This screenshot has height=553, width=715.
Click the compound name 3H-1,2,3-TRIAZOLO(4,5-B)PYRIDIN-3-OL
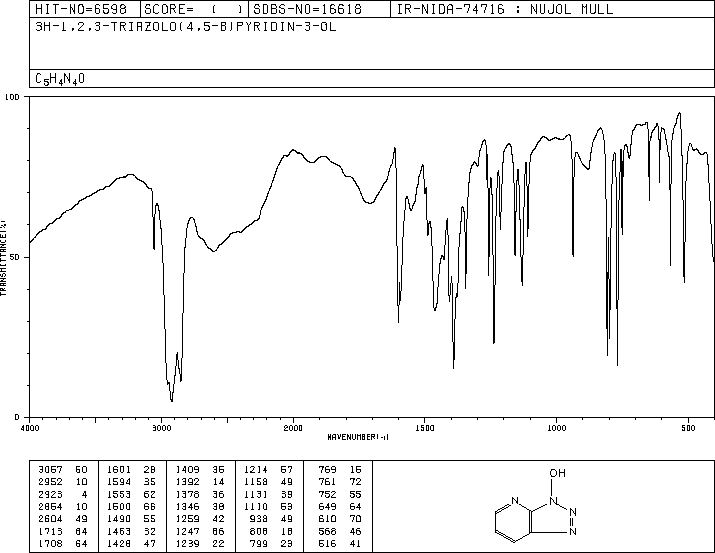(x=186, y=27)
